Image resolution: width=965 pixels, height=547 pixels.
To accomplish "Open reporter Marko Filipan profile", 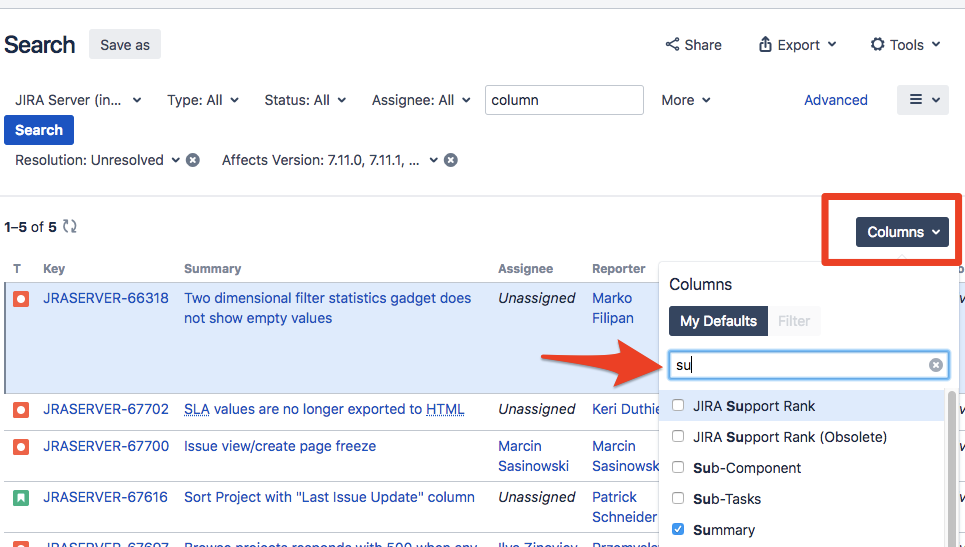I will [613, 308].
